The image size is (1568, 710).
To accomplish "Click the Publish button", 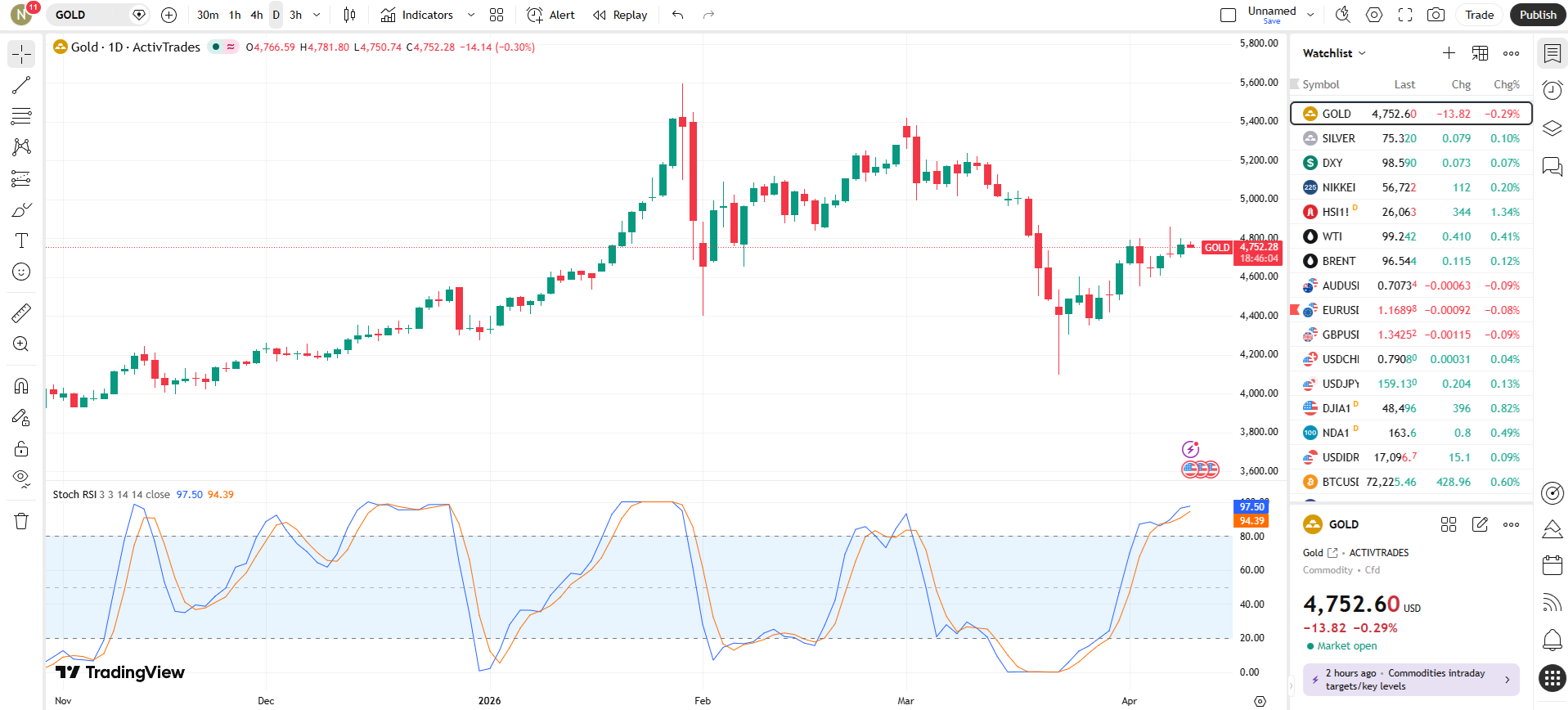I will pos(1537,15).
